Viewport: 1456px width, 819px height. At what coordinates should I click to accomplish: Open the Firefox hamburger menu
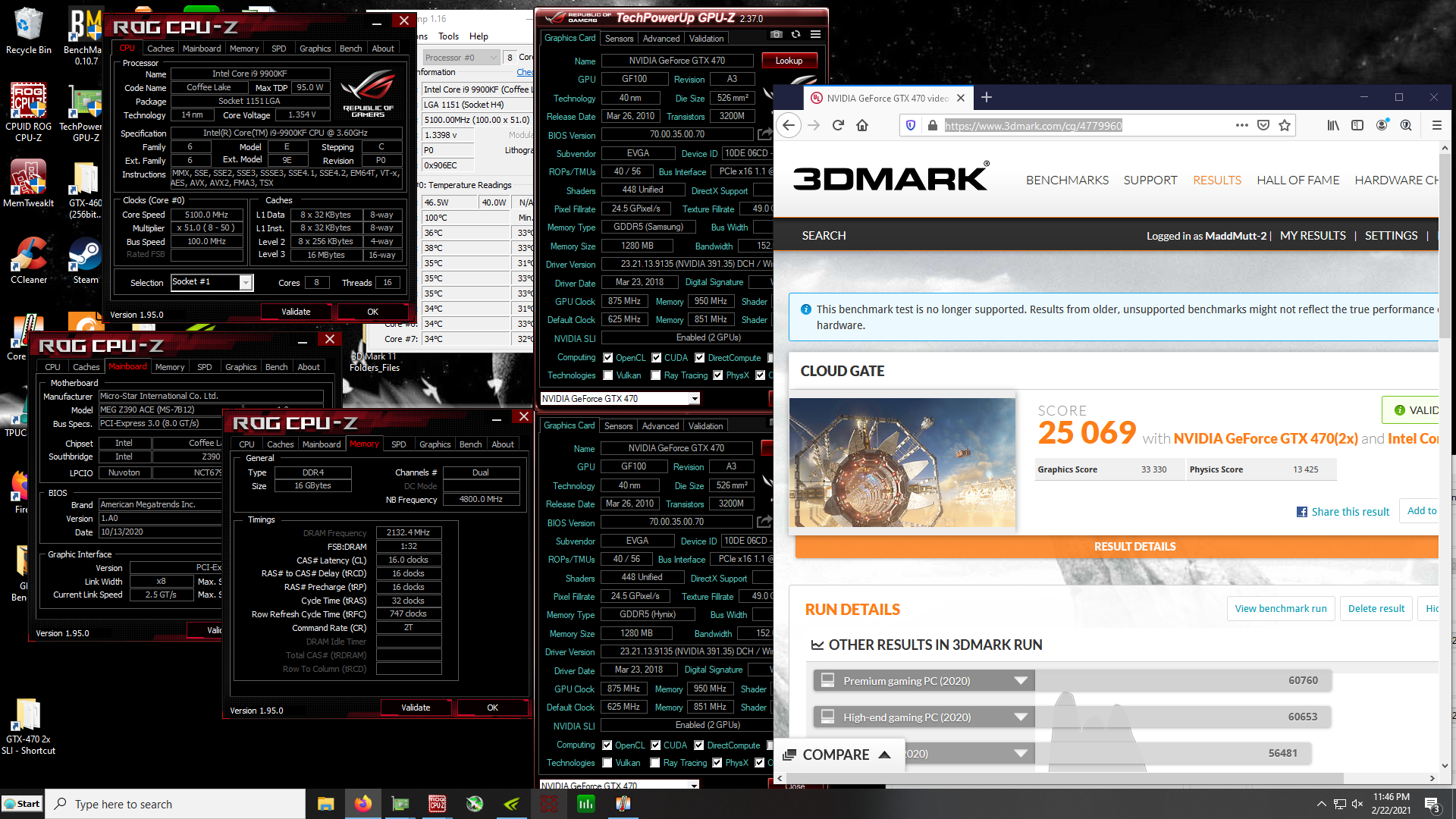tap(1436, 125)
